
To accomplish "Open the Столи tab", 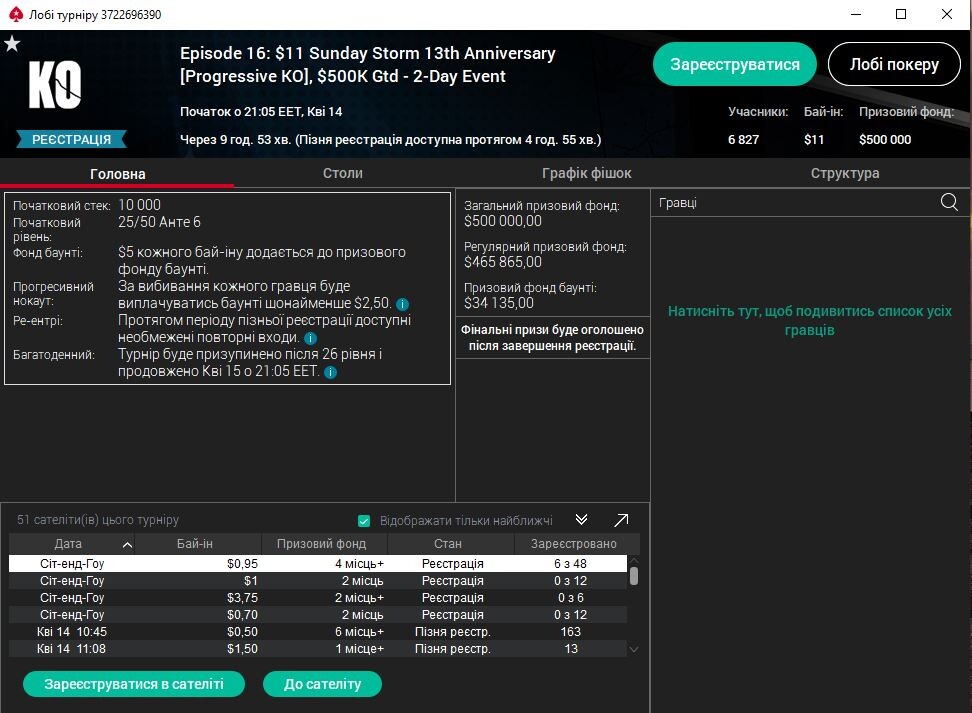I will (343, 173).
